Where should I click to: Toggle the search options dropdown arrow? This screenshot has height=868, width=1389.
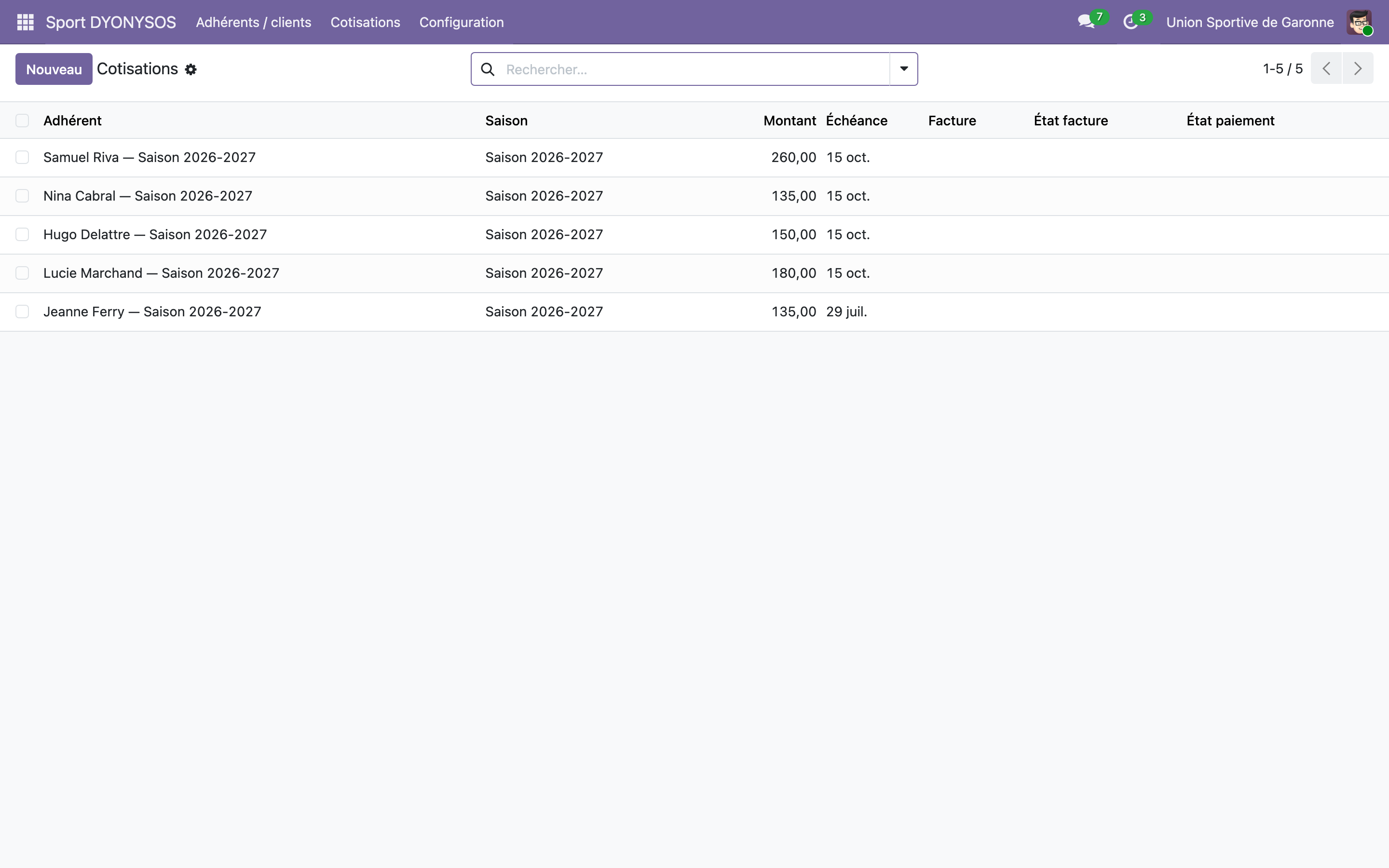pyautogui.click(x=903, y=69)
